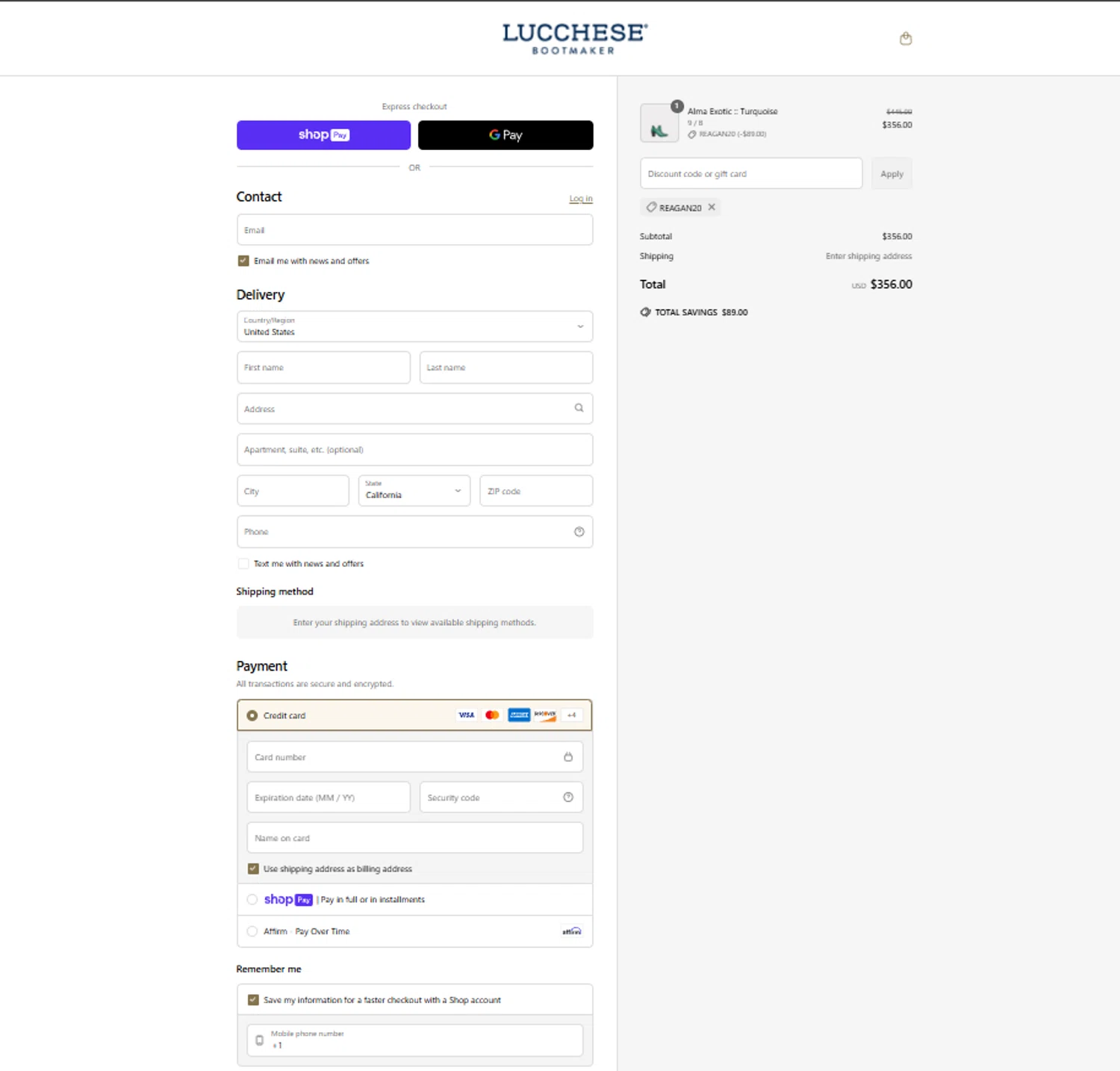
Task: Uncheck Save my information for faster checkout
Action: point(253,999)
